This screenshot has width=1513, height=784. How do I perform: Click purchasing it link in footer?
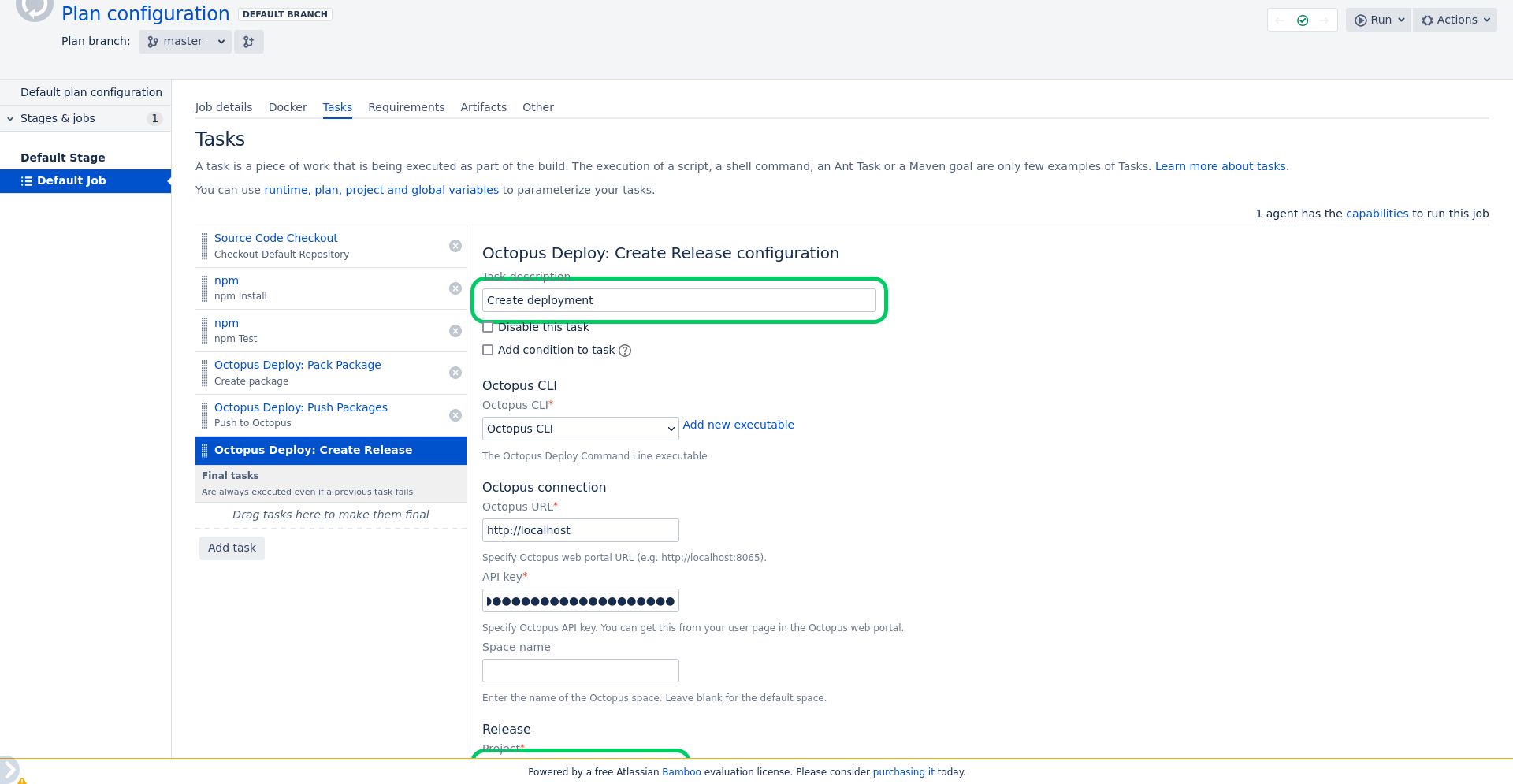[x=903, y=772]
